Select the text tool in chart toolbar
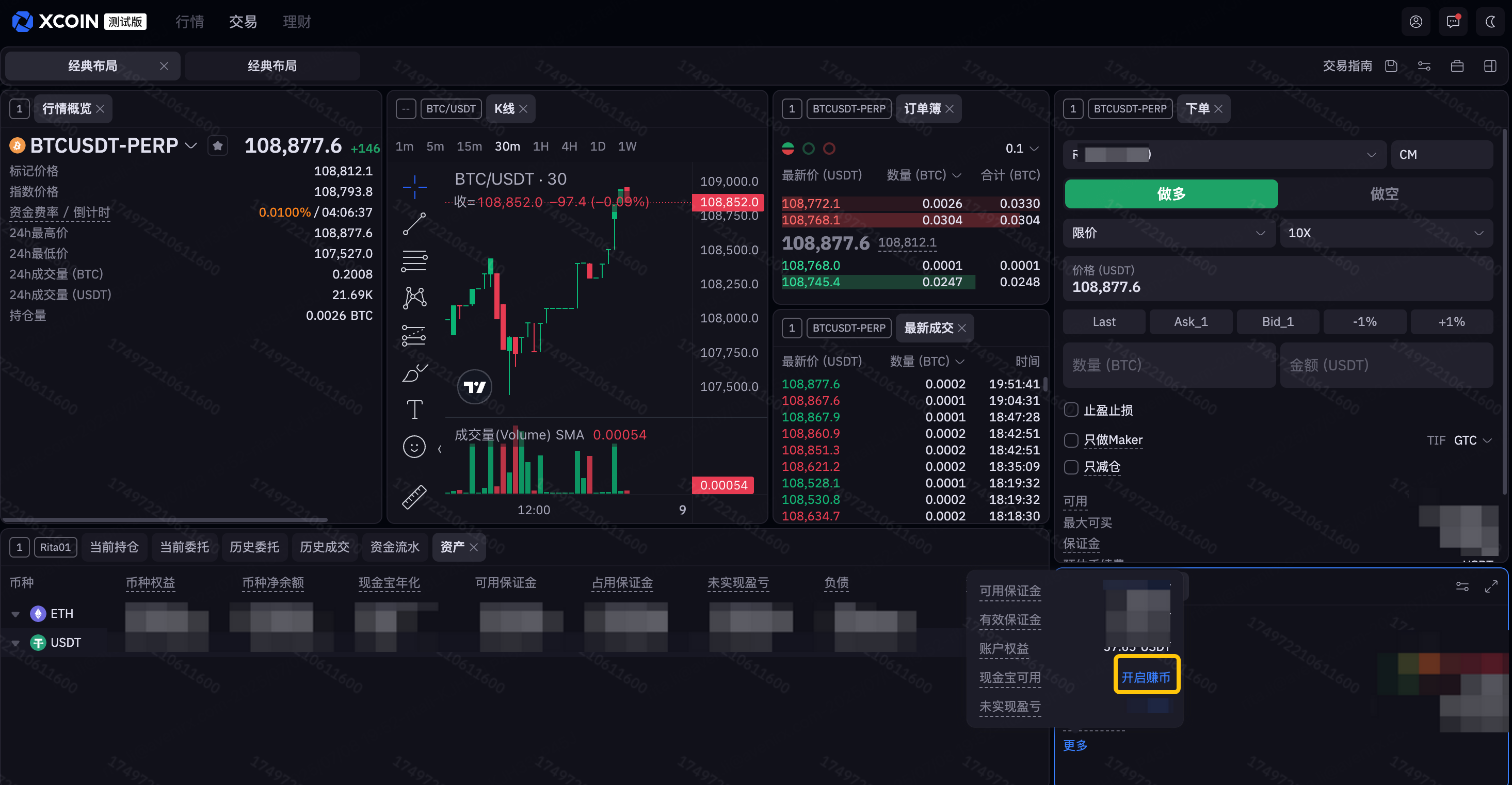The image size is (1512, 785). pos(414,409)
